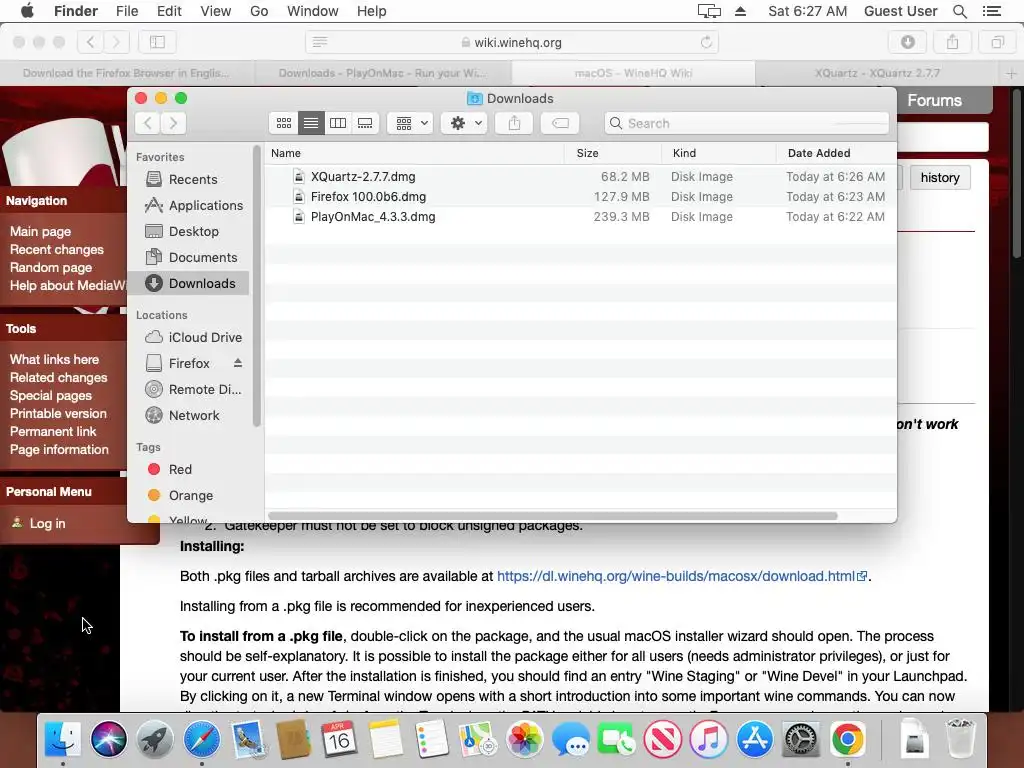This screenshot has height=768, width=1024.
Task: Select the Red tag in sidebar
Action: pyautogui.click(x=187, y=469)
